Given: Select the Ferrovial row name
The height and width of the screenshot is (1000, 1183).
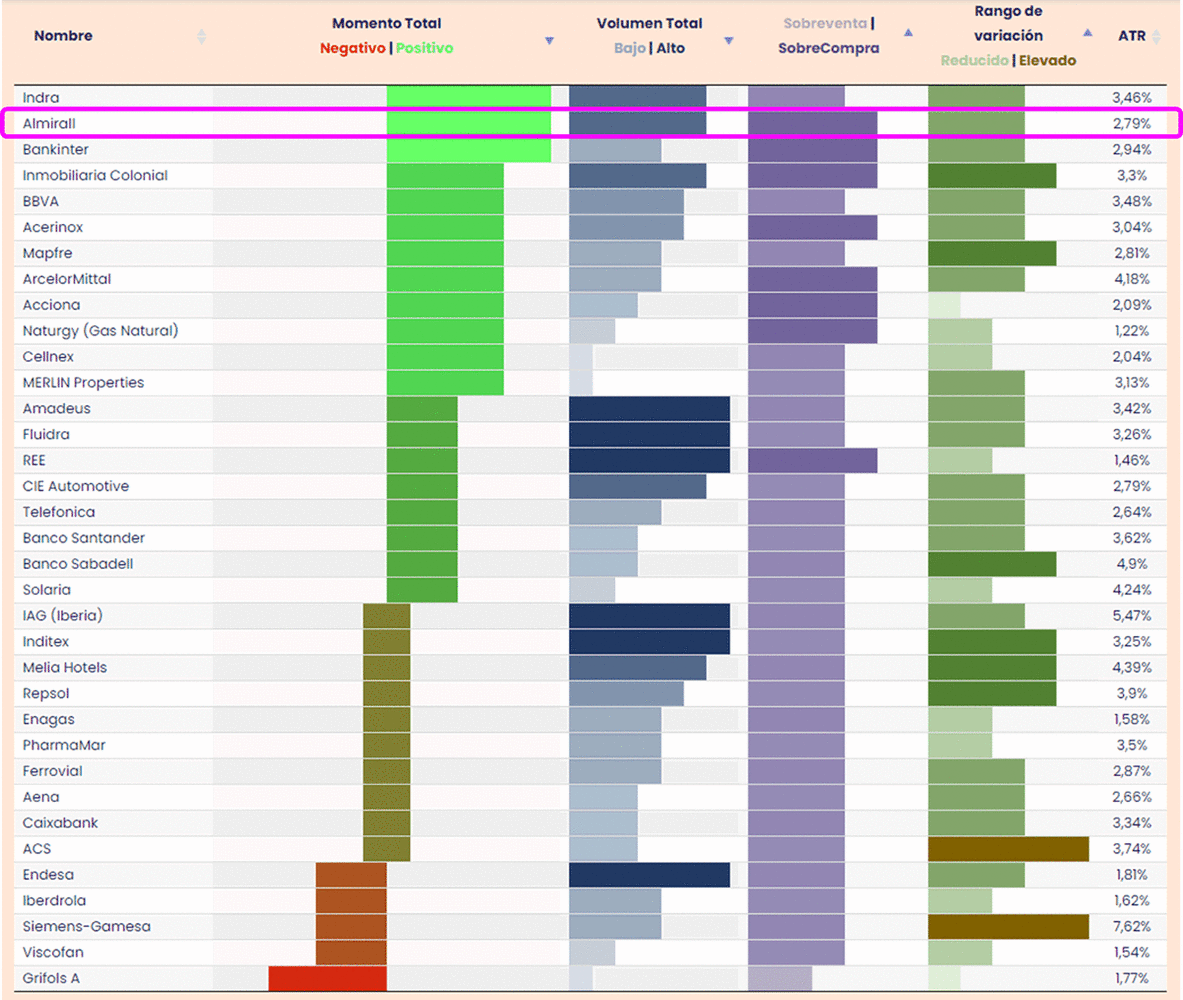Looking at the screenshot, I should pyautogui.click(x=52, y=771).
